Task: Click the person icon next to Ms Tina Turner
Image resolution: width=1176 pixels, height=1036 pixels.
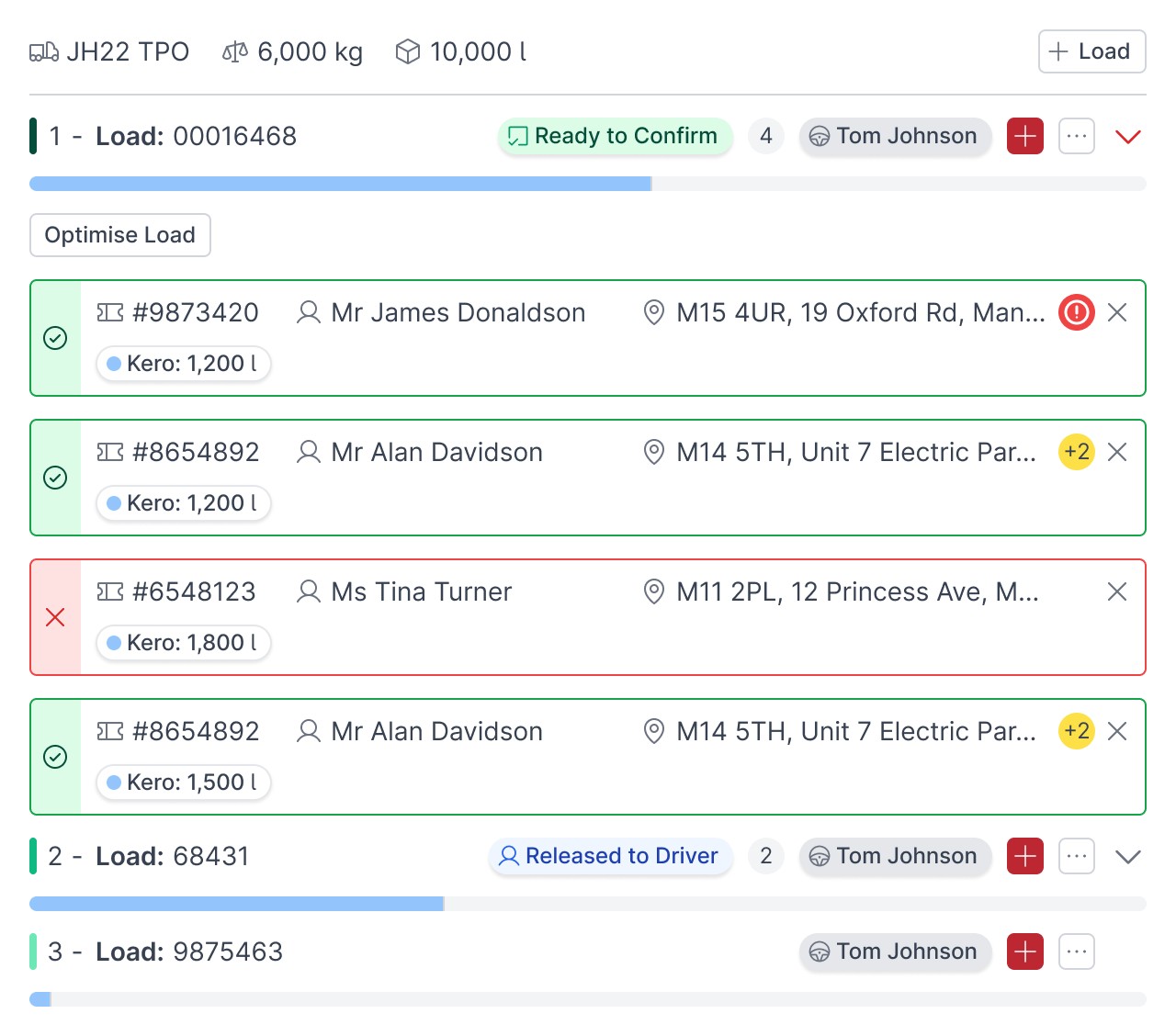Action: [x=309, y=591]
